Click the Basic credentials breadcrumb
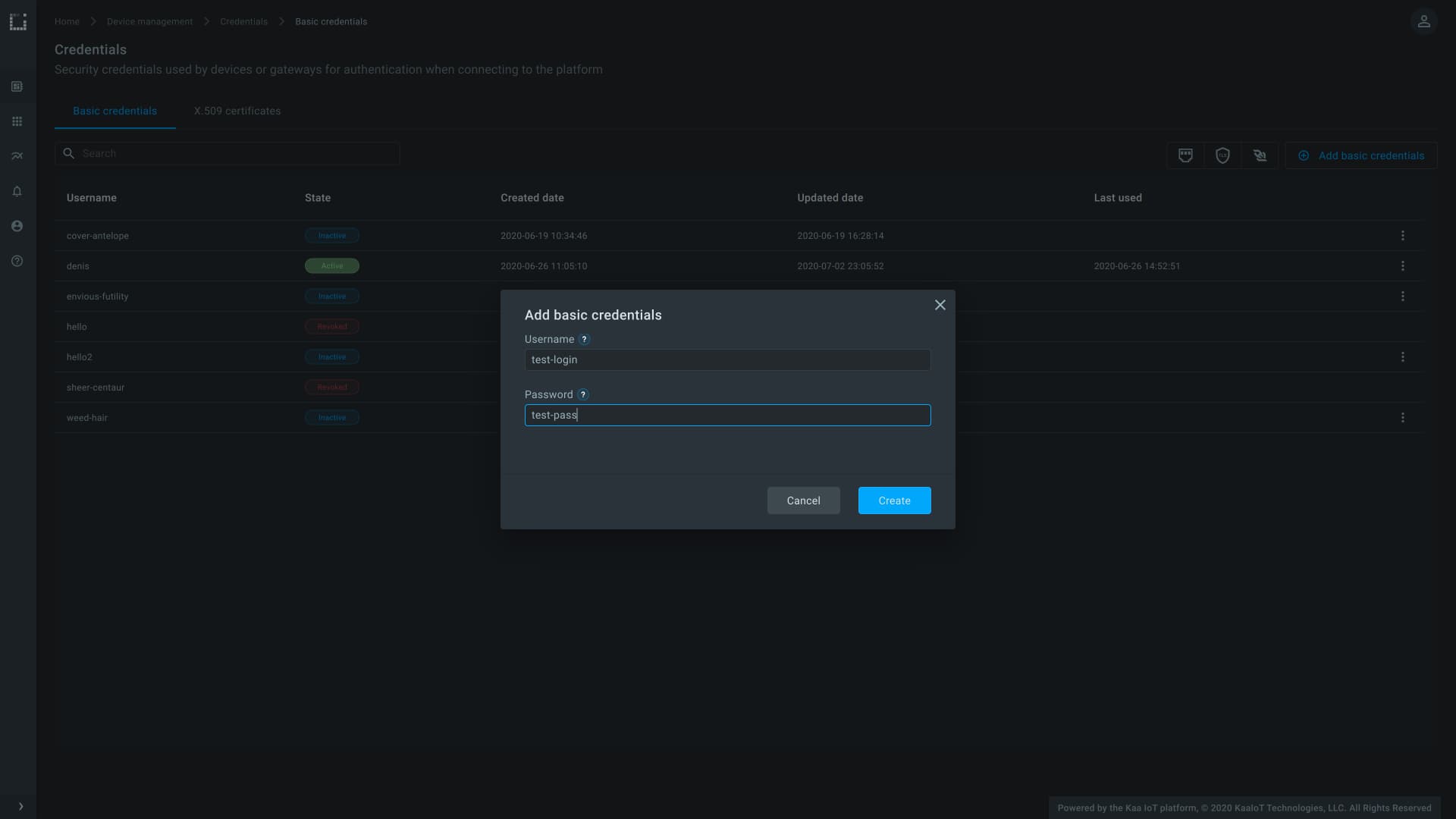Image resolution: width=1456 pixels, height=819 pixels. pyautogui.click(x=331, y=21)
